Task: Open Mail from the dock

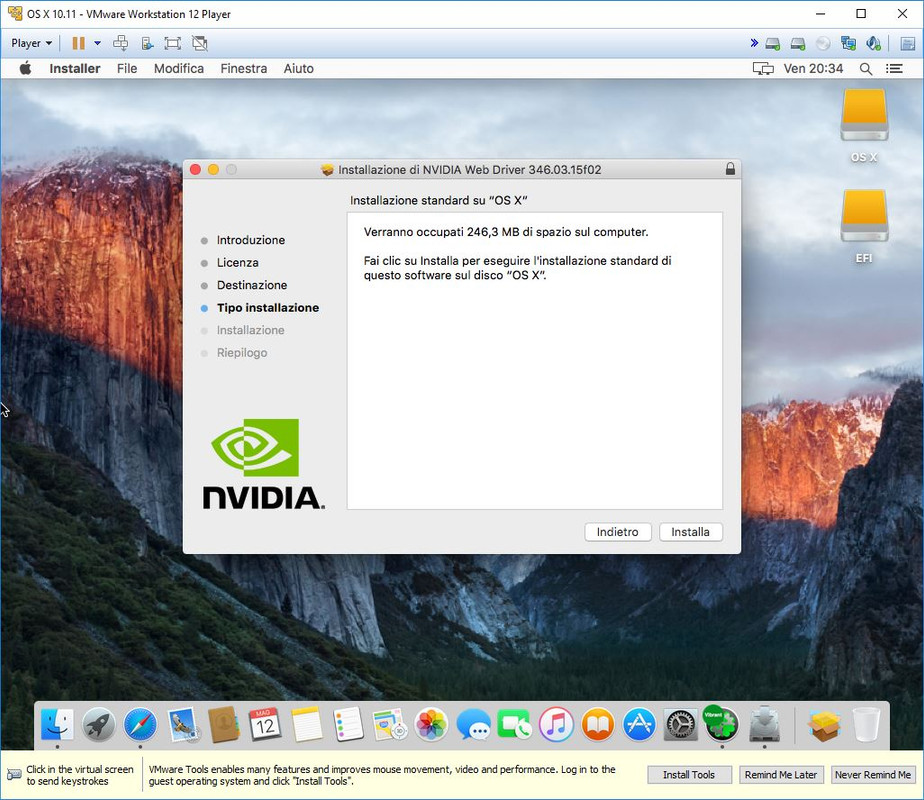Action: (x=183, y=724)
